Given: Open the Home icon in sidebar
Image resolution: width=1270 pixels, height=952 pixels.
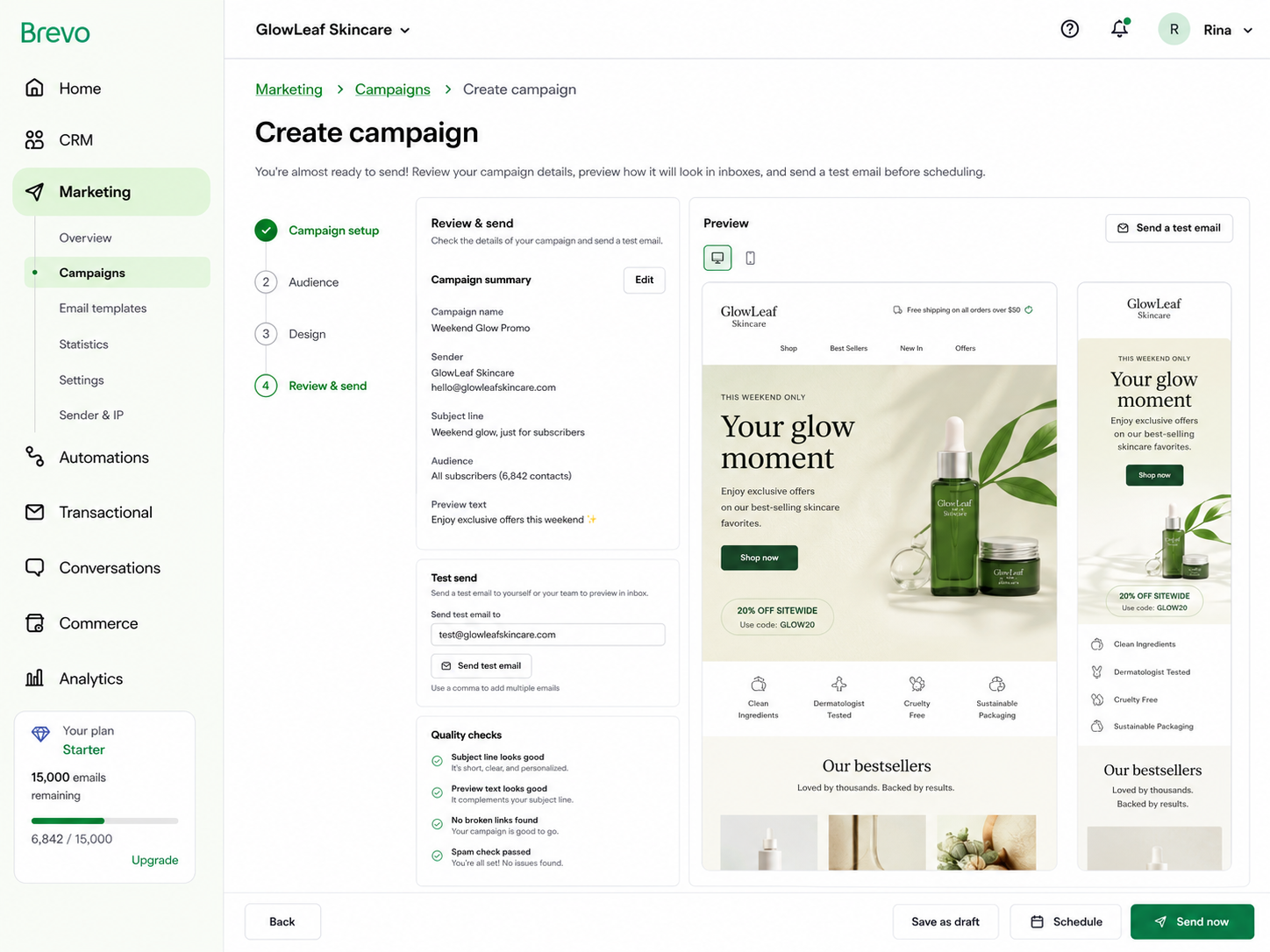Looking at the screenshot, I should point(34,88).
